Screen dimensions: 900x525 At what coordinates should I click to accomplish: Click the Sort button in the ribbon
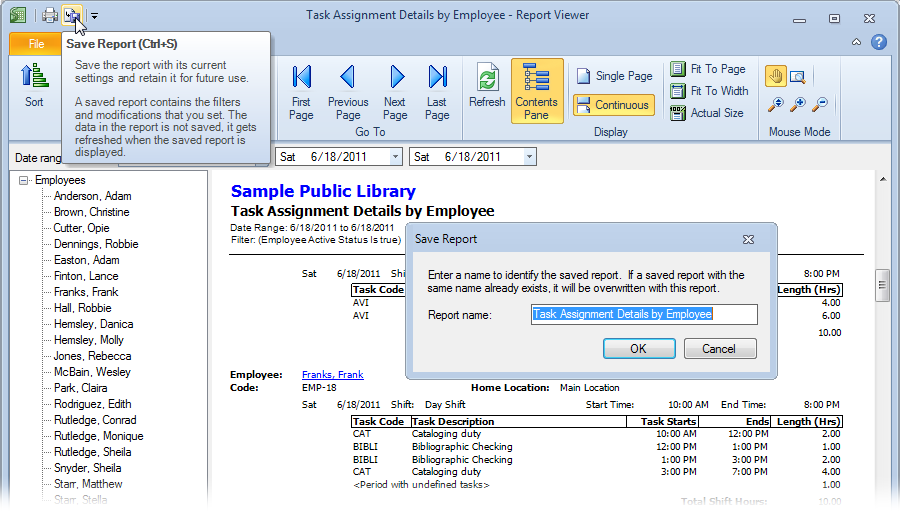[34, 87]
